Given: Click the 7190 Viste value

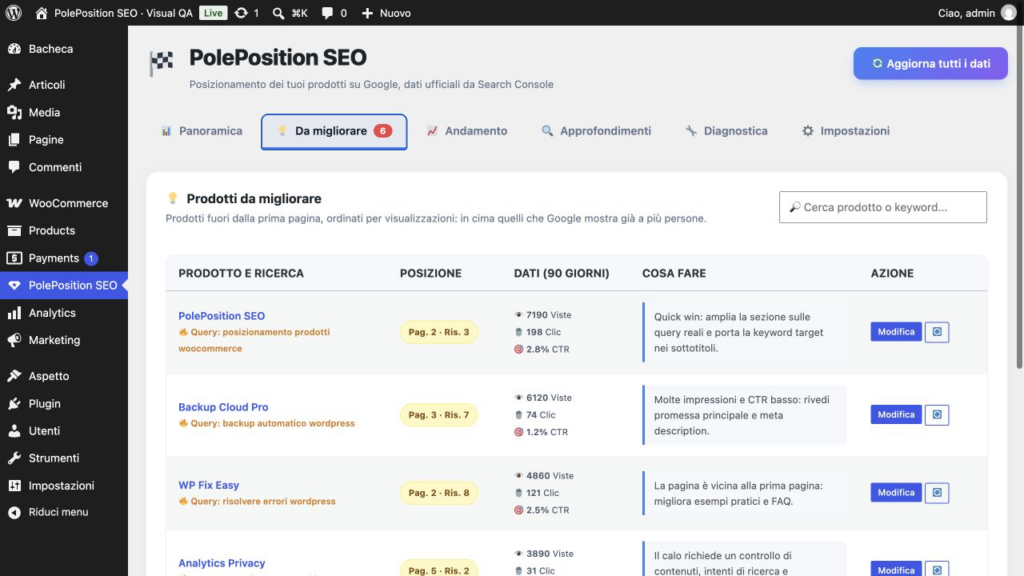Looking at the screenshot, I should click(x=543, y=315).
